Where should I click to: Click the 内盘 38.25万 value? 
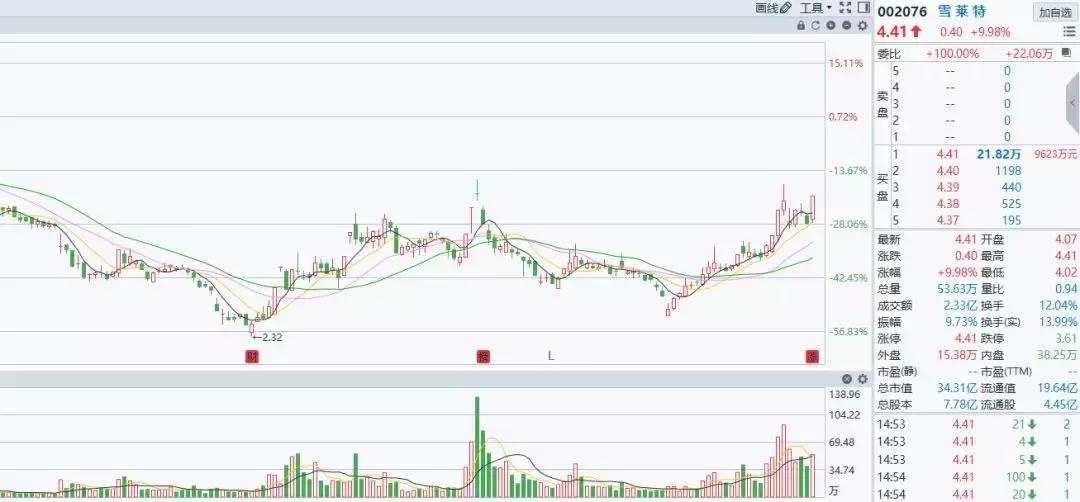pos(1057,355)
